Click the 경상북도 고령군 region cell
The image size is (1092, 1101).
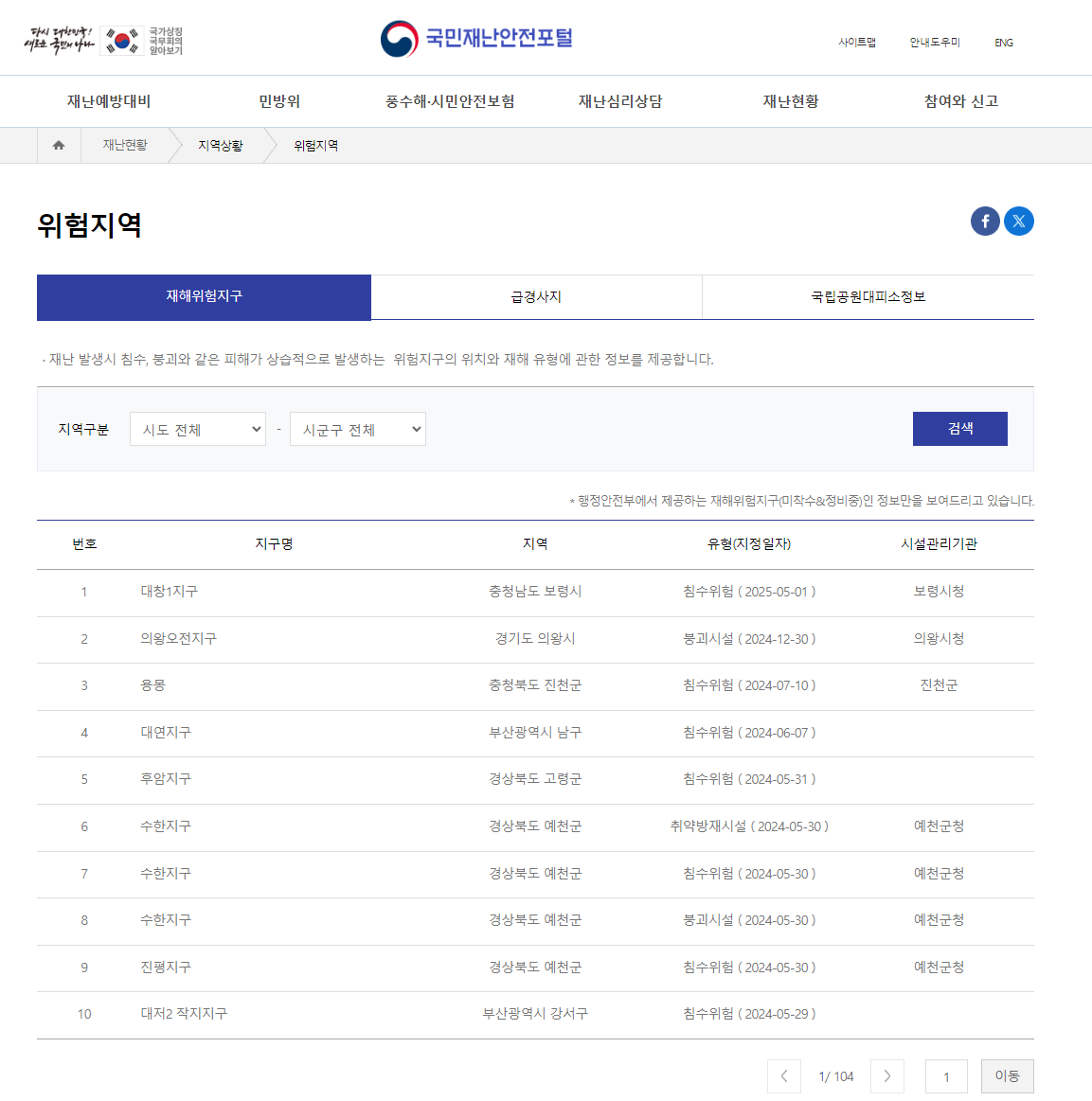[x=535, y=779]
